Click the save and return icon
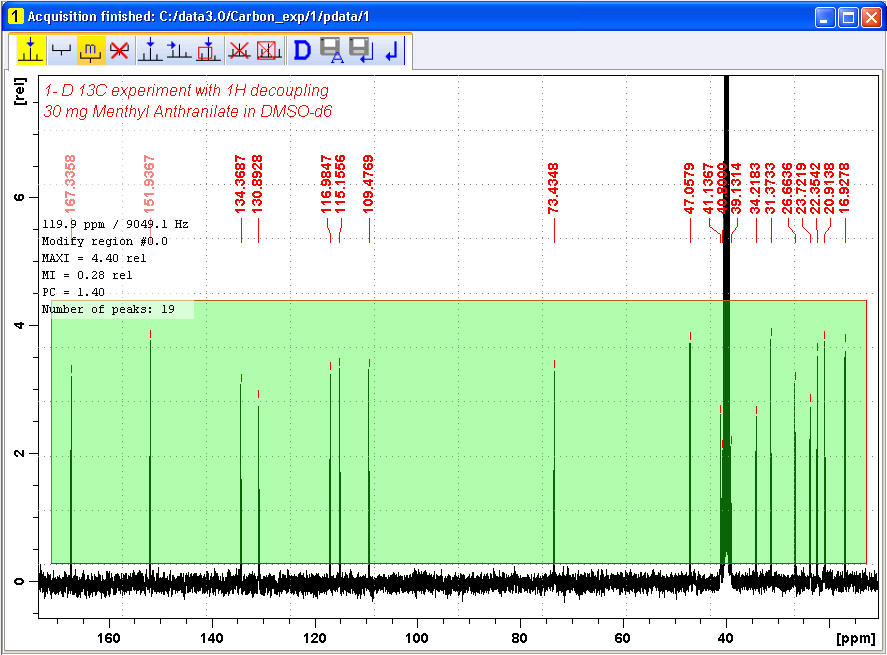 point(360,50)
